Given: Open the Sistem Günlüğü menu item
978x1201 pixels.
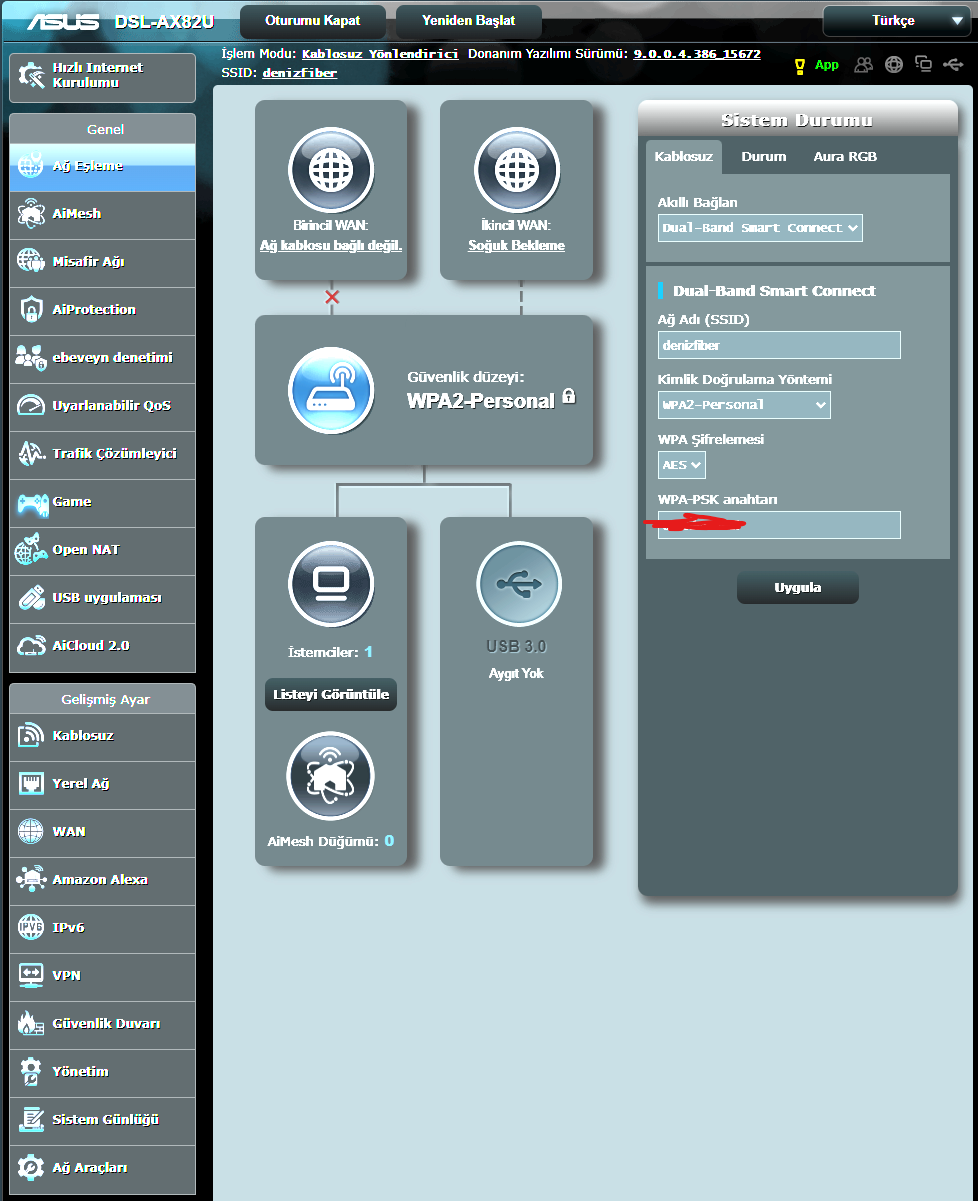Looking at the screenshot, I should (103, 1120).
